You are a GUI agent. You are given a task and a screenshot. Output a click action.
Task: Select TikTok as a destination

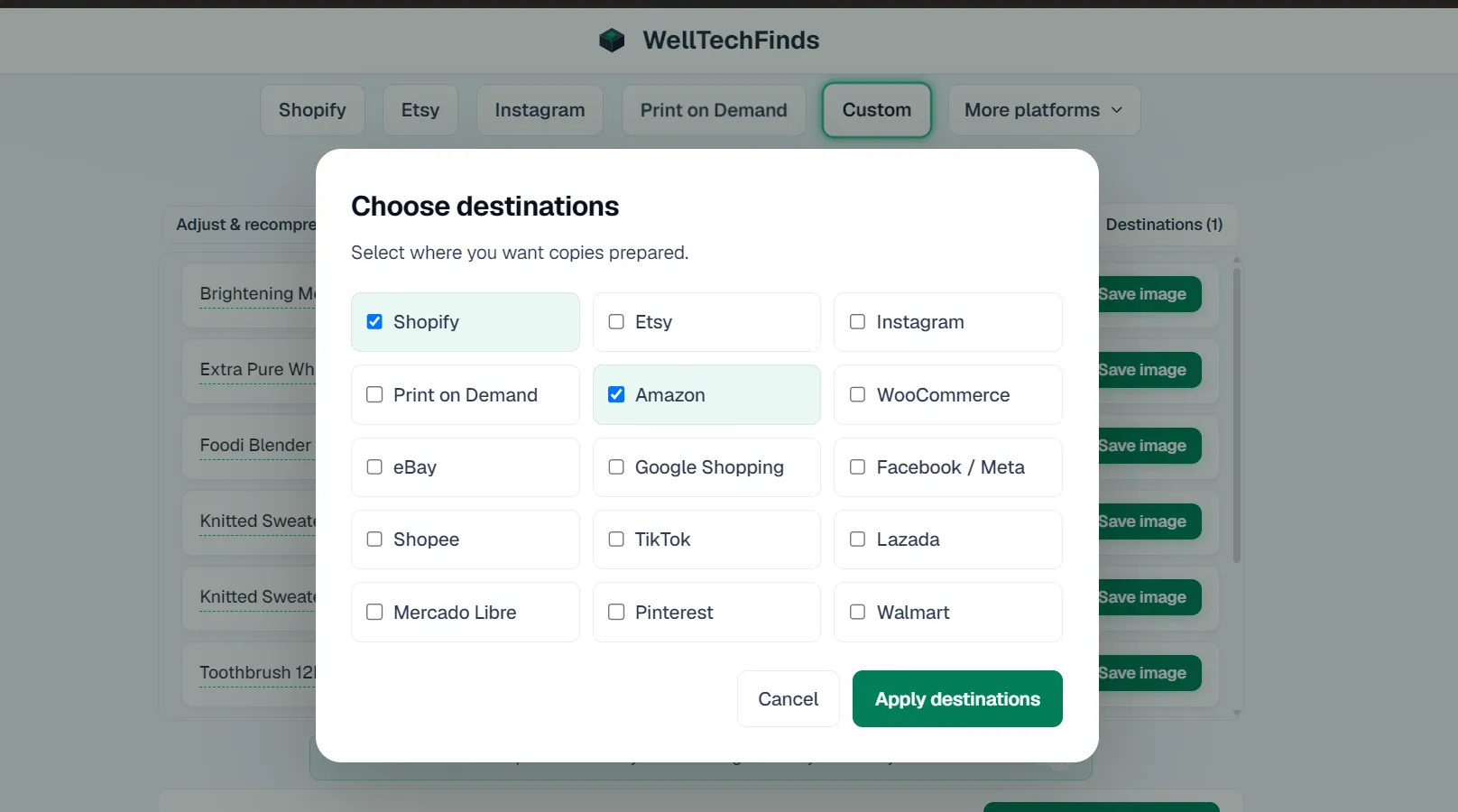[x=616, y=539]
